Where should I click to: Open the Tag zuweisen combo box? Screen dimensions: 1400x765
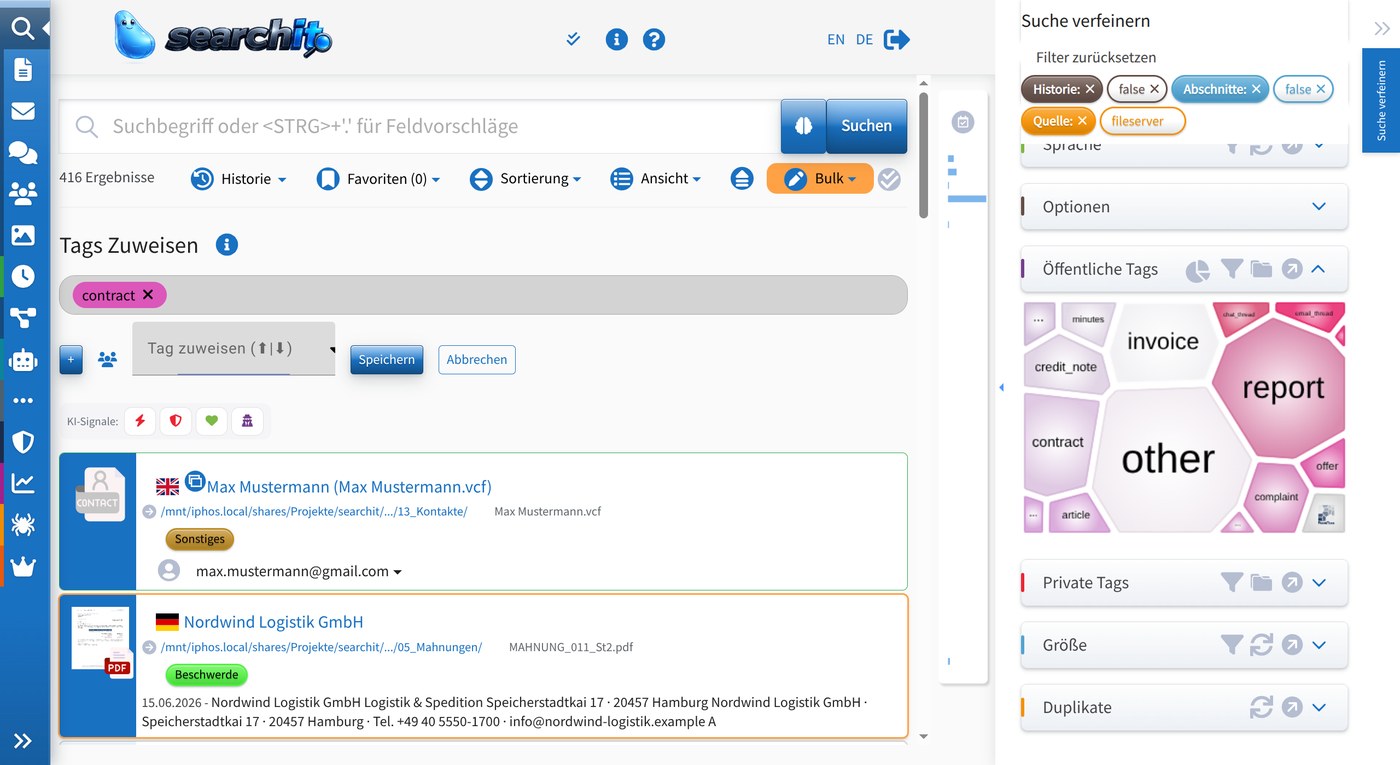click(233, 348)
